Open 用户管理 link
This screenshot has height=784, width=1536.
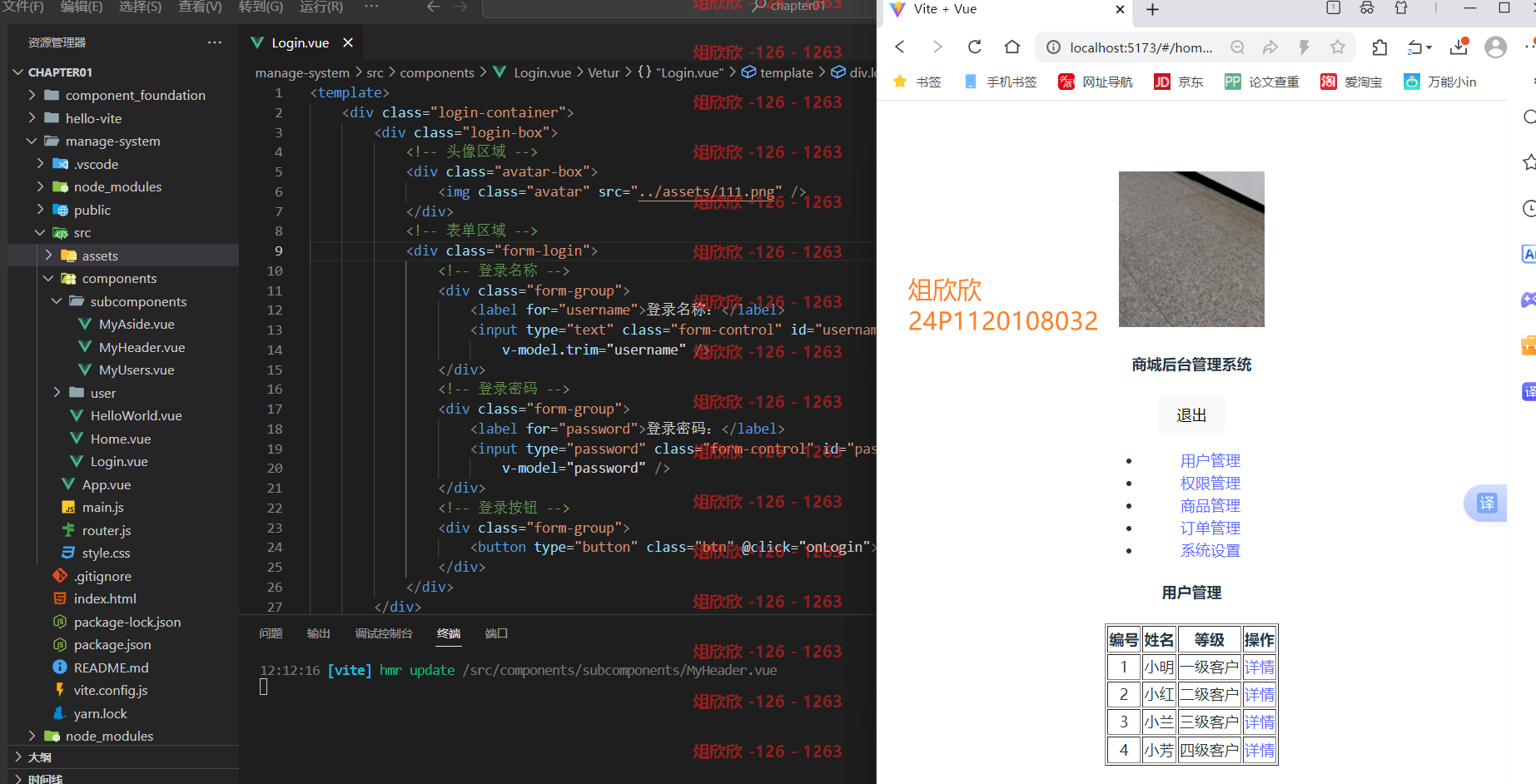[1210, 460]
